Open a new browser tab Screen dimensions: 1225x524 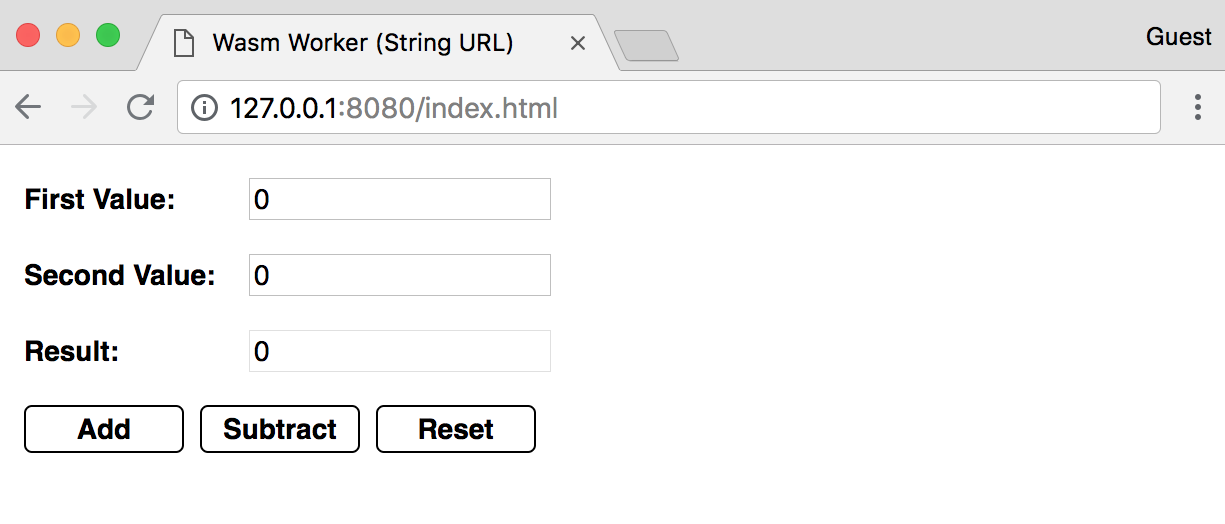646,45
